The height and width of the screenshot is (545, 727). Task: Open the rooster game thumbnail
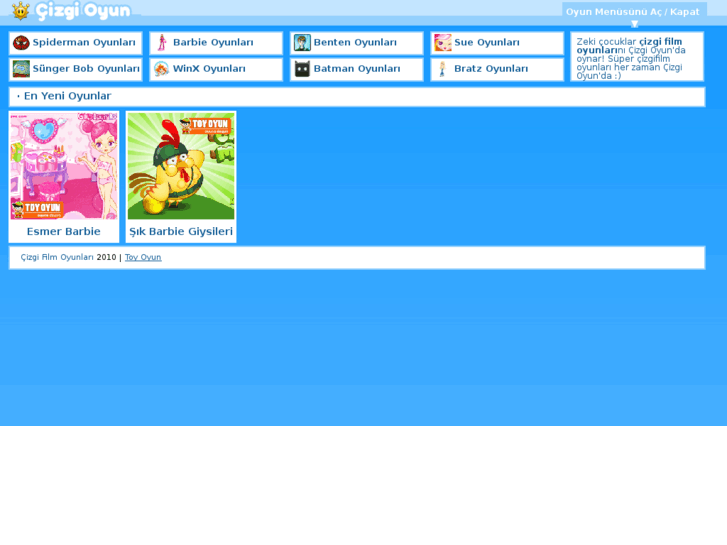pos(181,166)
